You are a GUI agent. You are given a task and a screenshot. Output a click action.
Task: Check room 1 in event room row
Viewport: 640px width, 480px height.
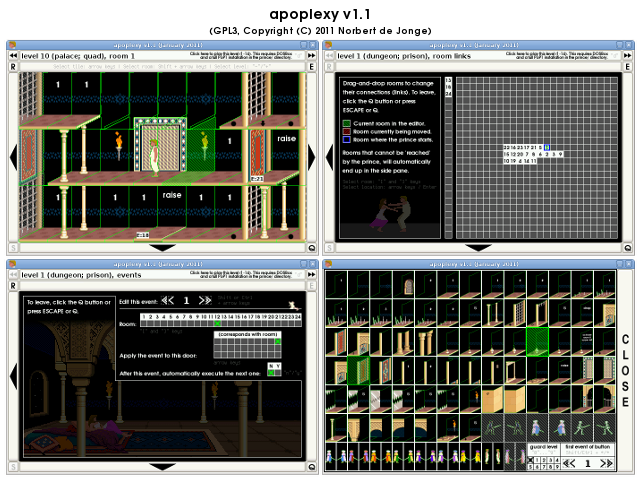point(144,324)
